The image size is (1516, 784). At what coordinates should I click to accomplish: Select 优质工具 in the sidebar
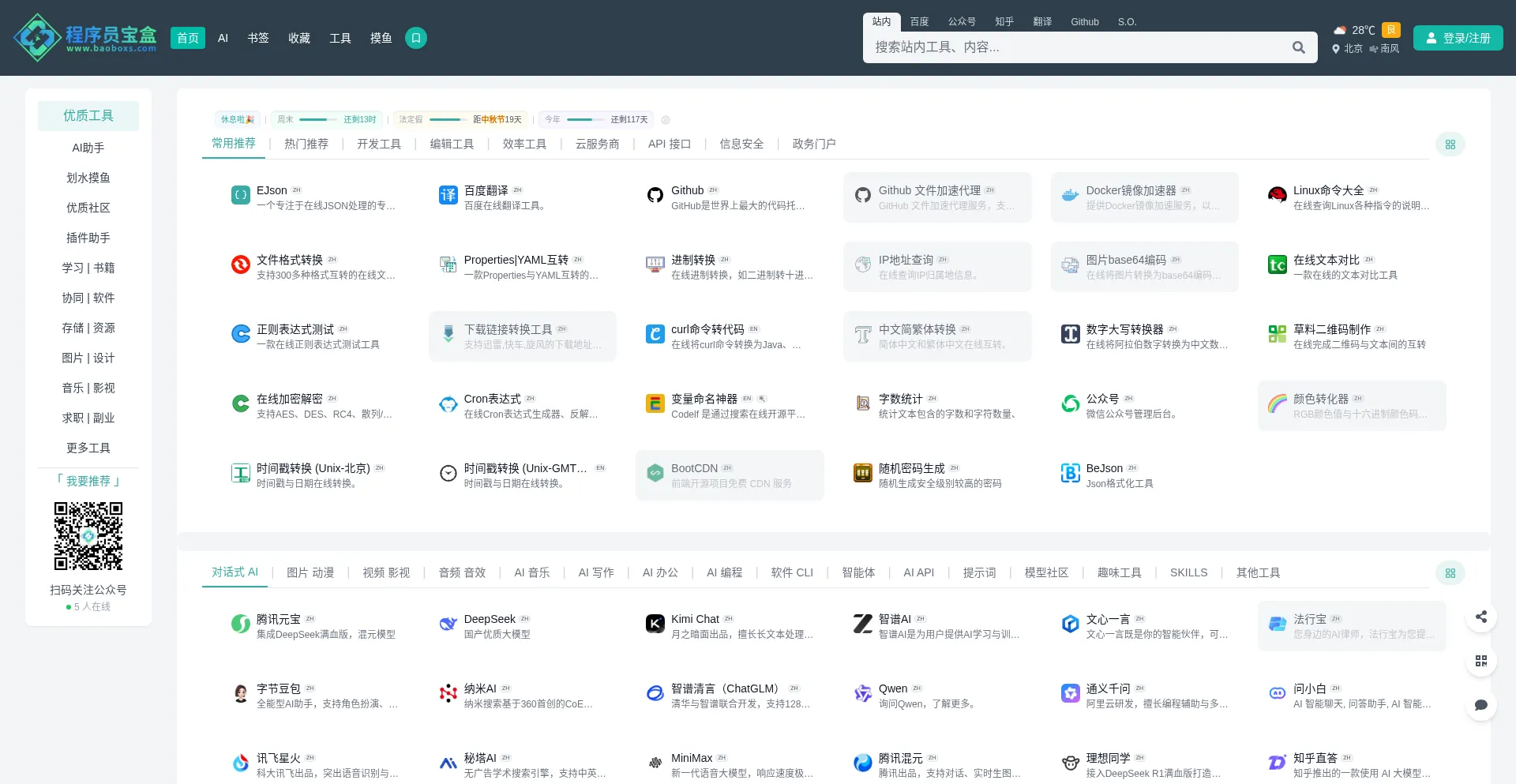tap(88, 116)
